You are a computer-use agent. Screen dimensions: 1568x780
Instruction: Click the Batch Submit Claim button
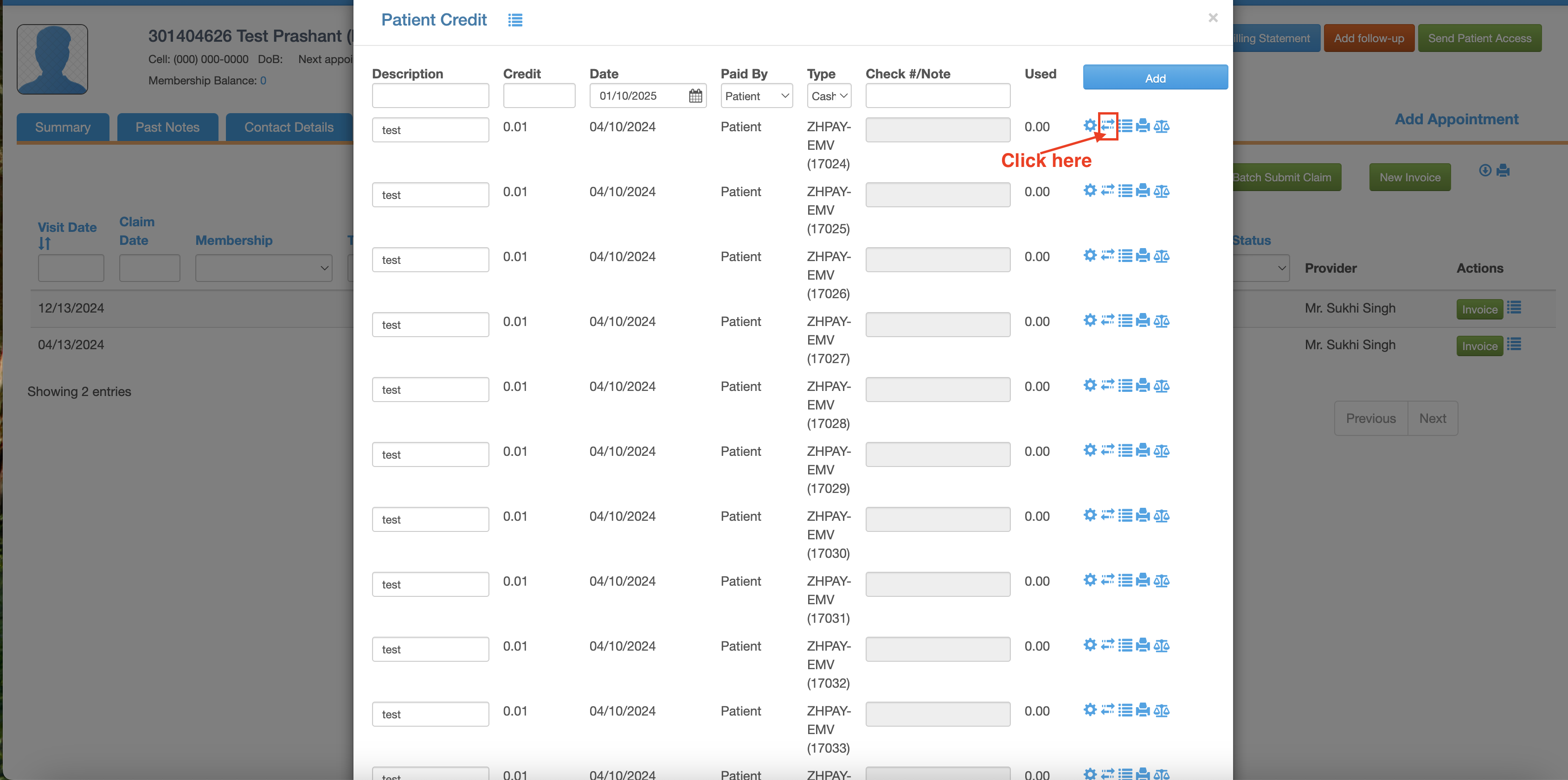[1286, 177]
